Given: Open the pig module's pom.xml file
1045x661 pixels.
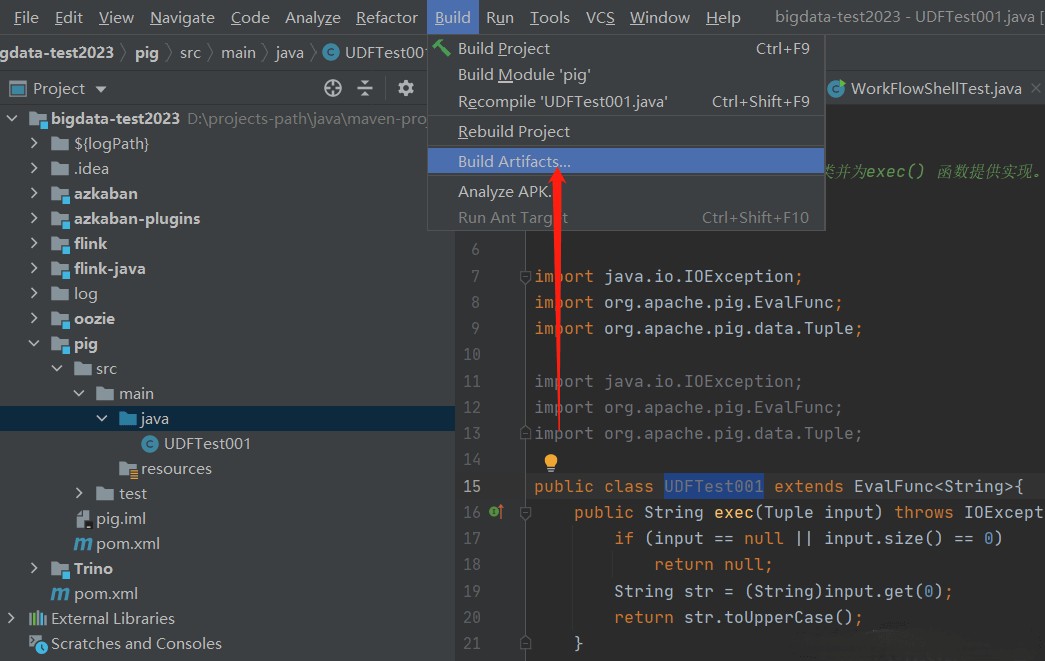Looking at the screenshot, I should pos(128,543).
